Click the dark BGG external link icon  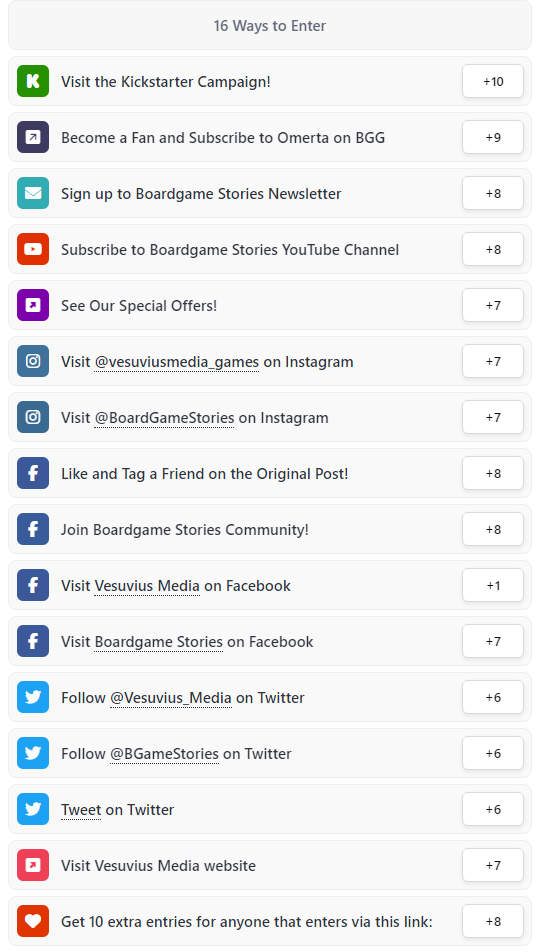pyautogui.click(x=33, y=137)
